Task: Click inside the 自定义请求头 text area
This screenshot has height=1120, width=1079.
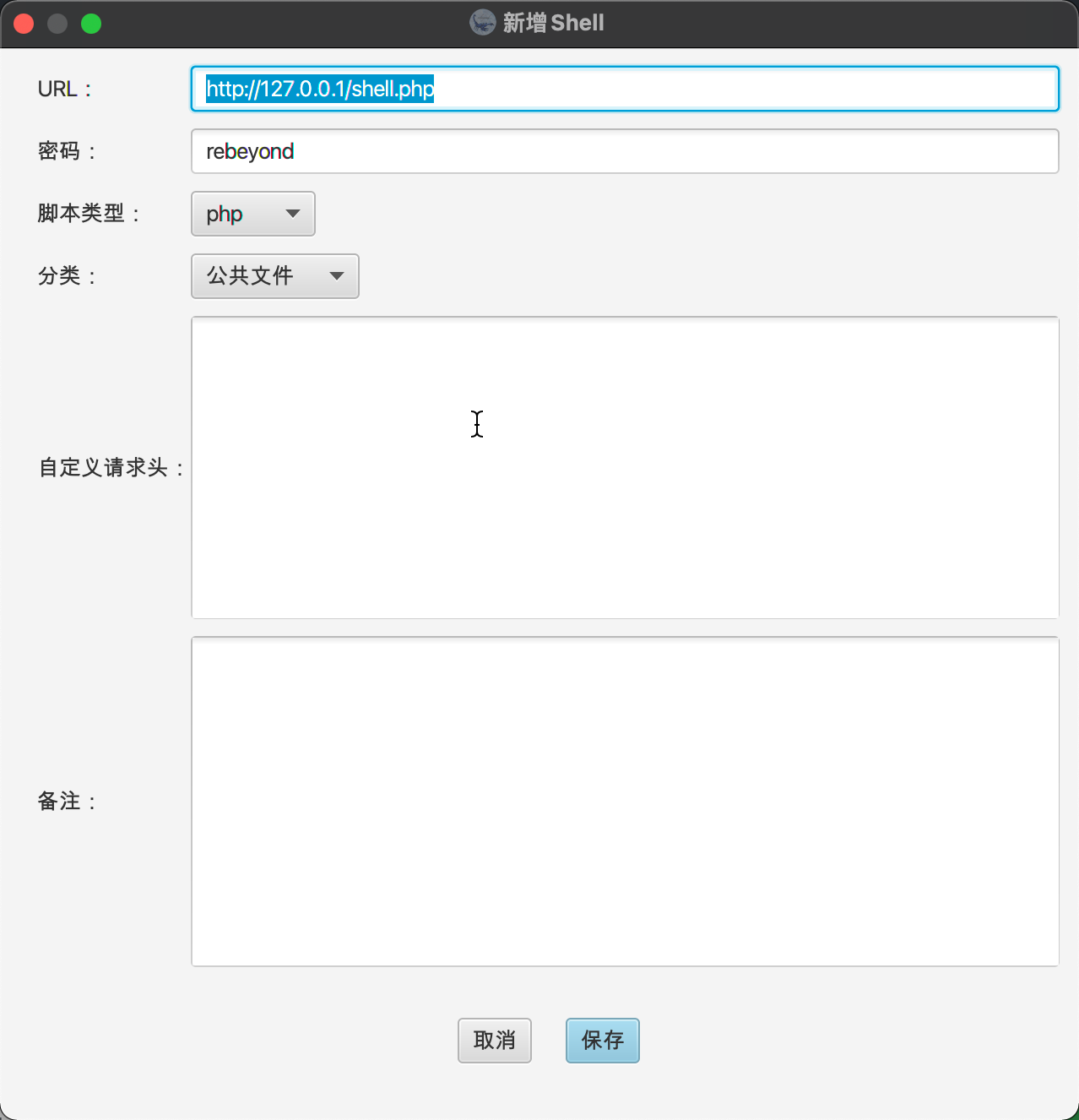Action: pyautogui.click(x=625, y=466)
